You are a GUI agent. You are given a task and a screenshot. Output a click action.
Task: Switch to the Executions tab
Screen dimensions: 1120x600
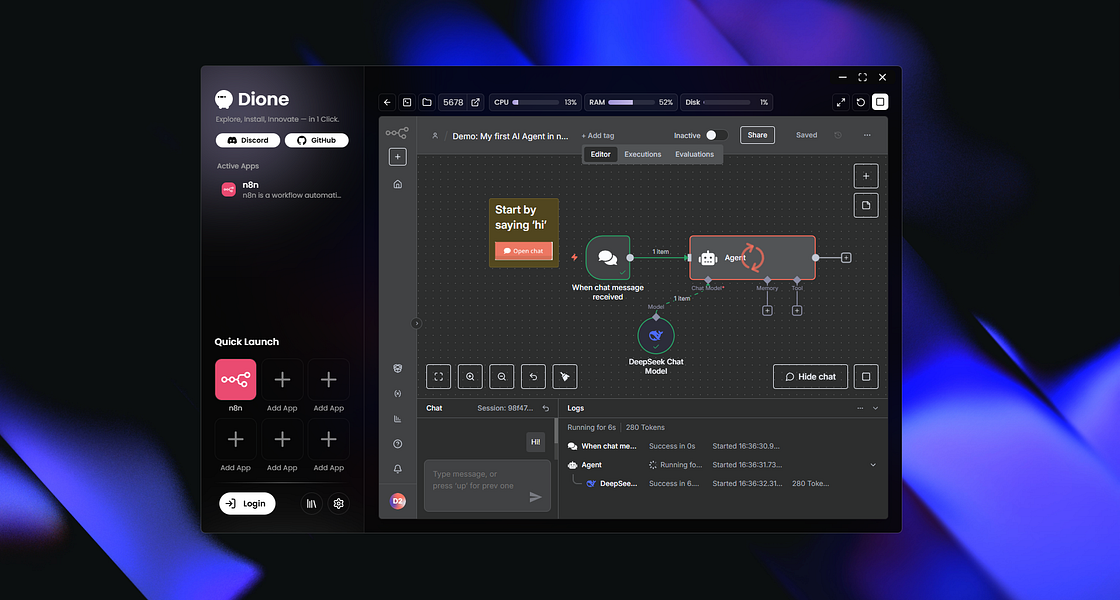(x=643, y=154)
